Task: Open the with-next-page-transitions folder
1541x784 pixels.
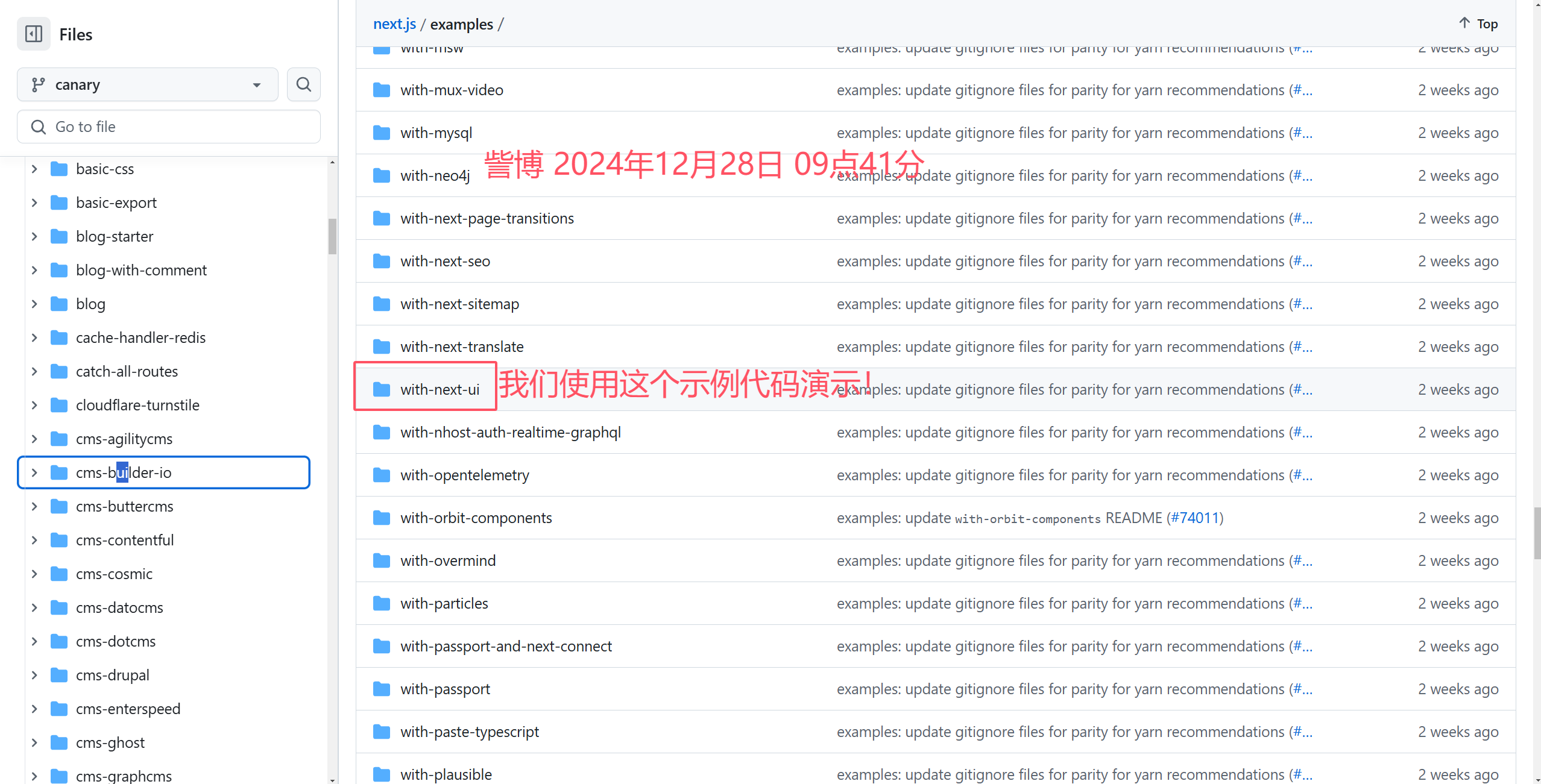Action: [x=487, y=219]
